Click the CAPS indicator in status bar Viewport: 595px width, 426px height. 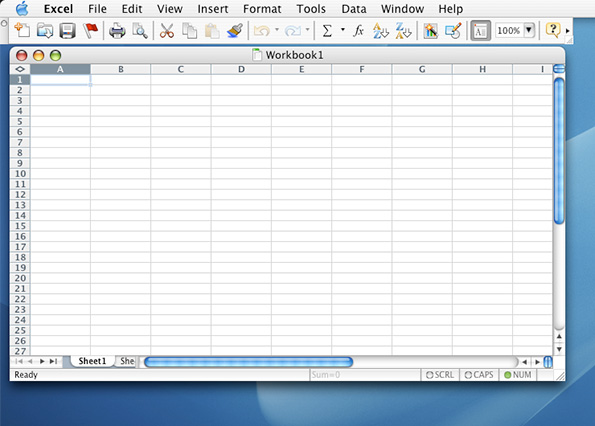(x=479, y=375)
